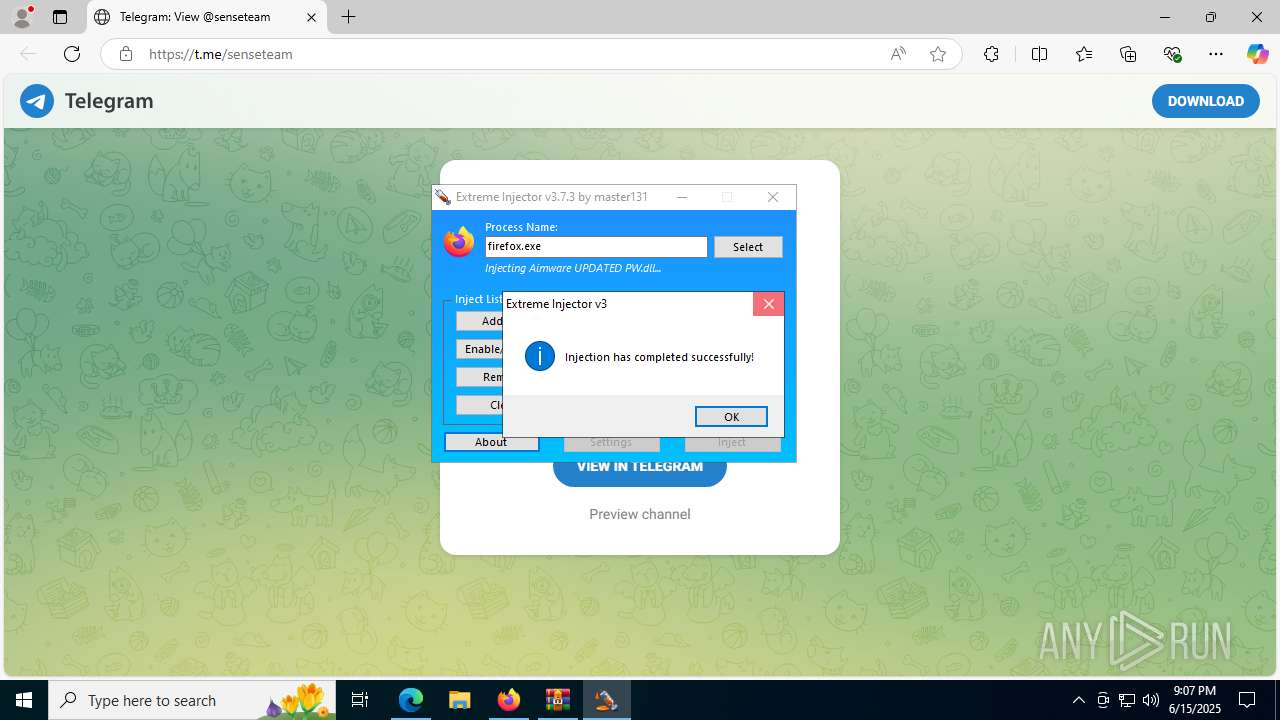The height and width of the screenshot is (720, 1280).
Task: Open Tab actions menu icon
Action: pyautogui.click(x=60, y=17)
